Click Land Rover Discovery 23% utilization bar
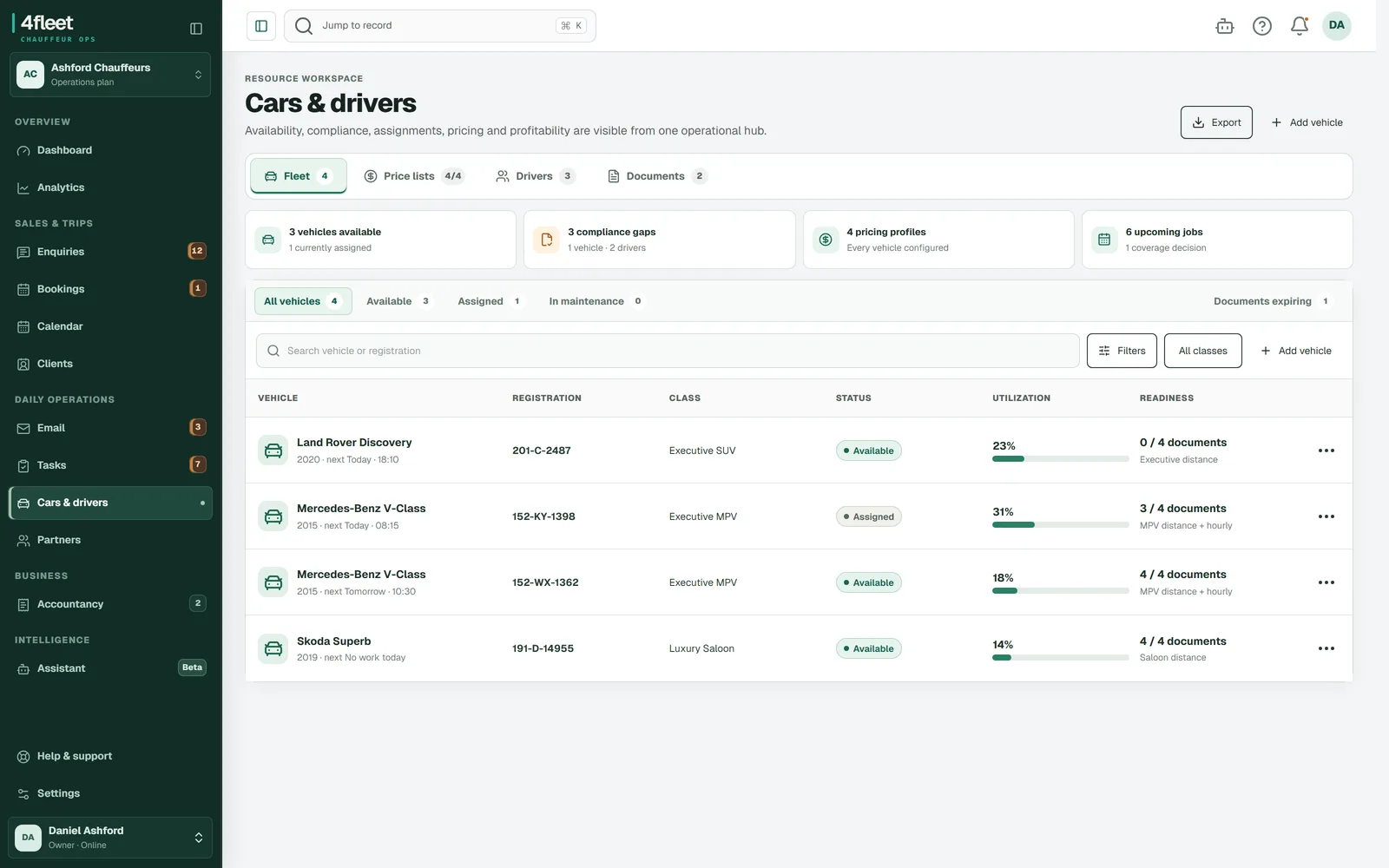This screenshot has height=868, width=1389. [x=1060, y=458]
